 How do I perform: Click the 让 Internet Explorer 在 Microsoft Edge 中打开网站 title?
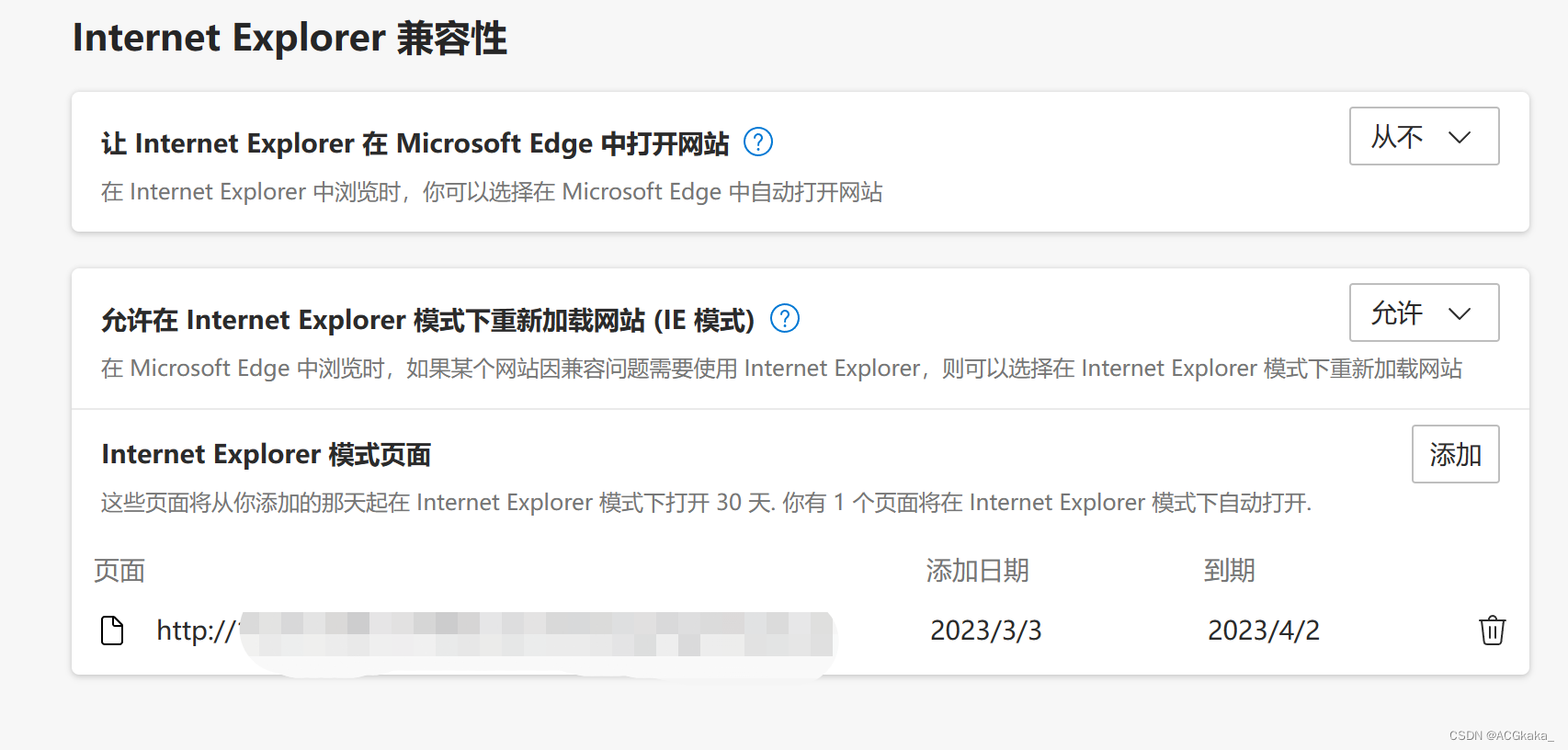(x=415, y=143)
